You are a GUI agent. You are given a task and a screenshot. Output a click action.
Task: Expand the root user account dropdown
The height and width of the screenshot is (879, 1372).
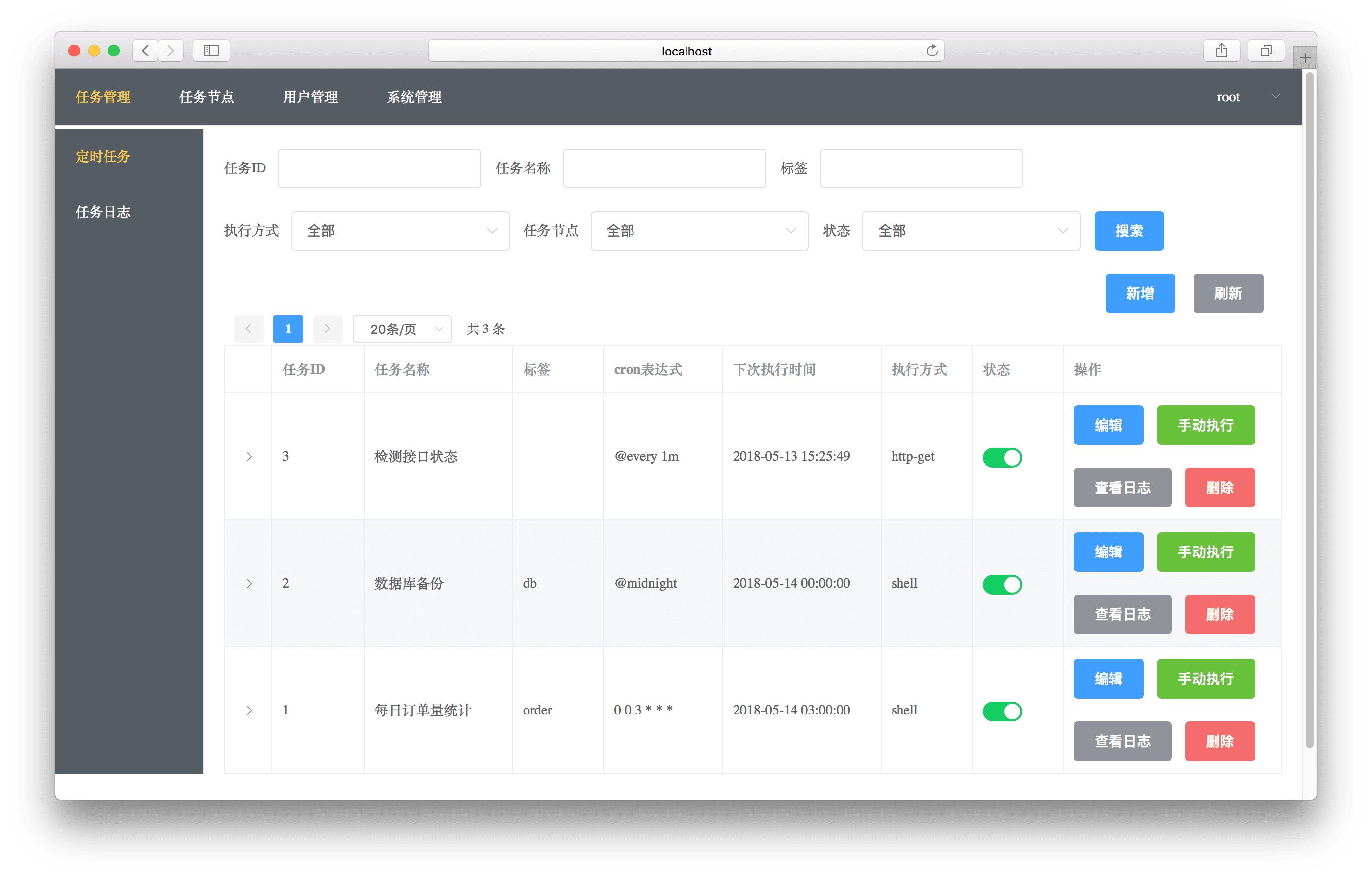pos(1247,97)
